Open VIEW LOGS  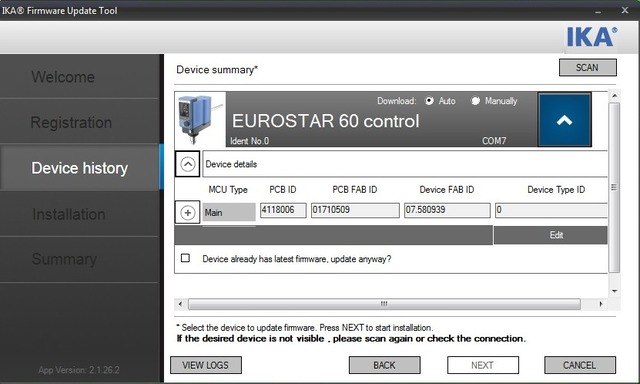click(206, 365)
